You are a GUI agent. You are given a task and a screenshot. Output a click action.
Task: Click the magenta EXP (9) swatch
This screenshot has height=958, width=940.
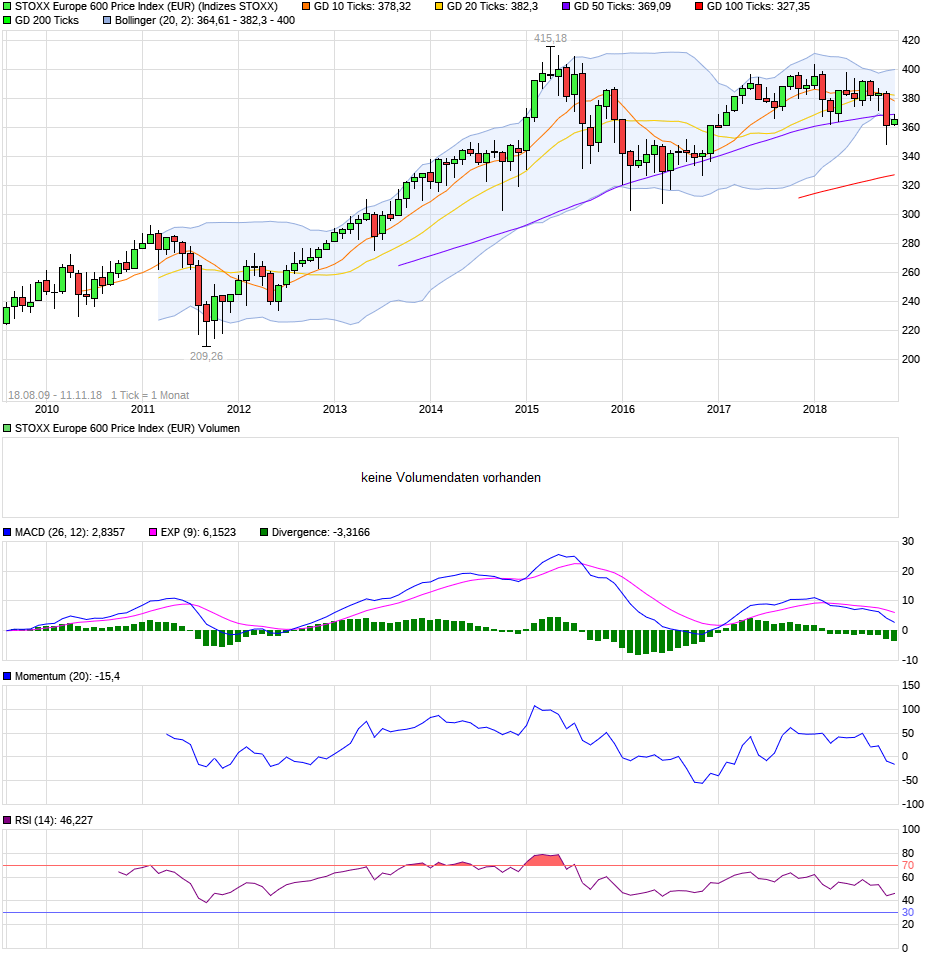(x=153, y=533)
